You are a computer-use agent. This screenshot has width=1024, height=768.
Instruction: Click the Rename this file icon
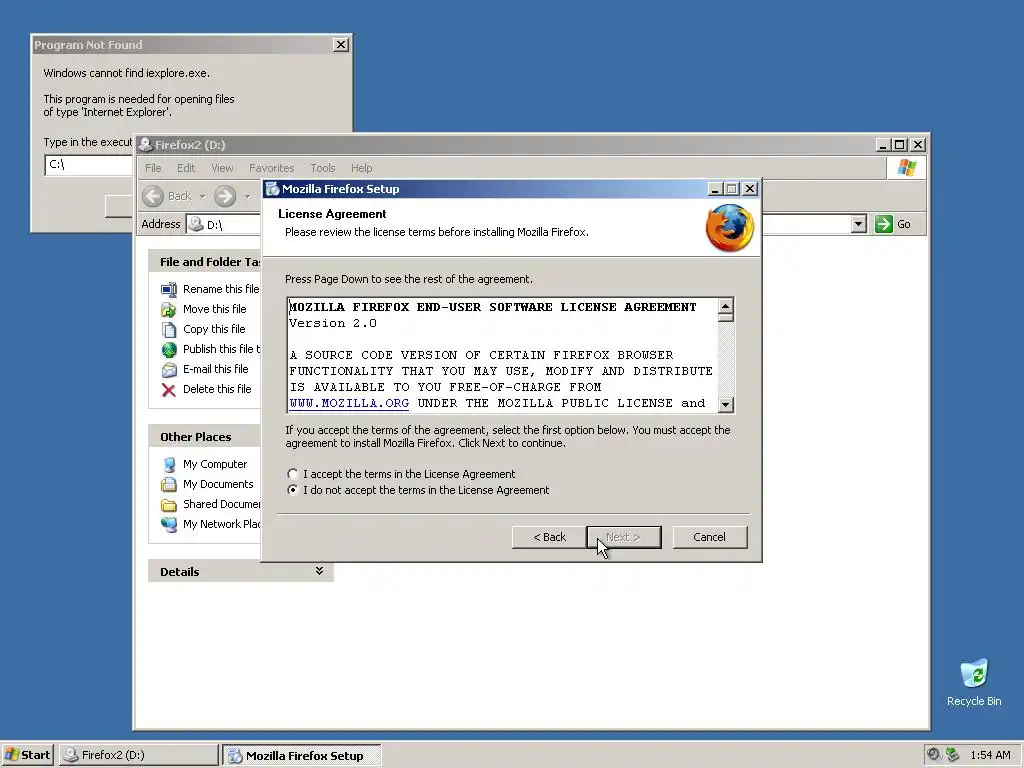(168, 289)
